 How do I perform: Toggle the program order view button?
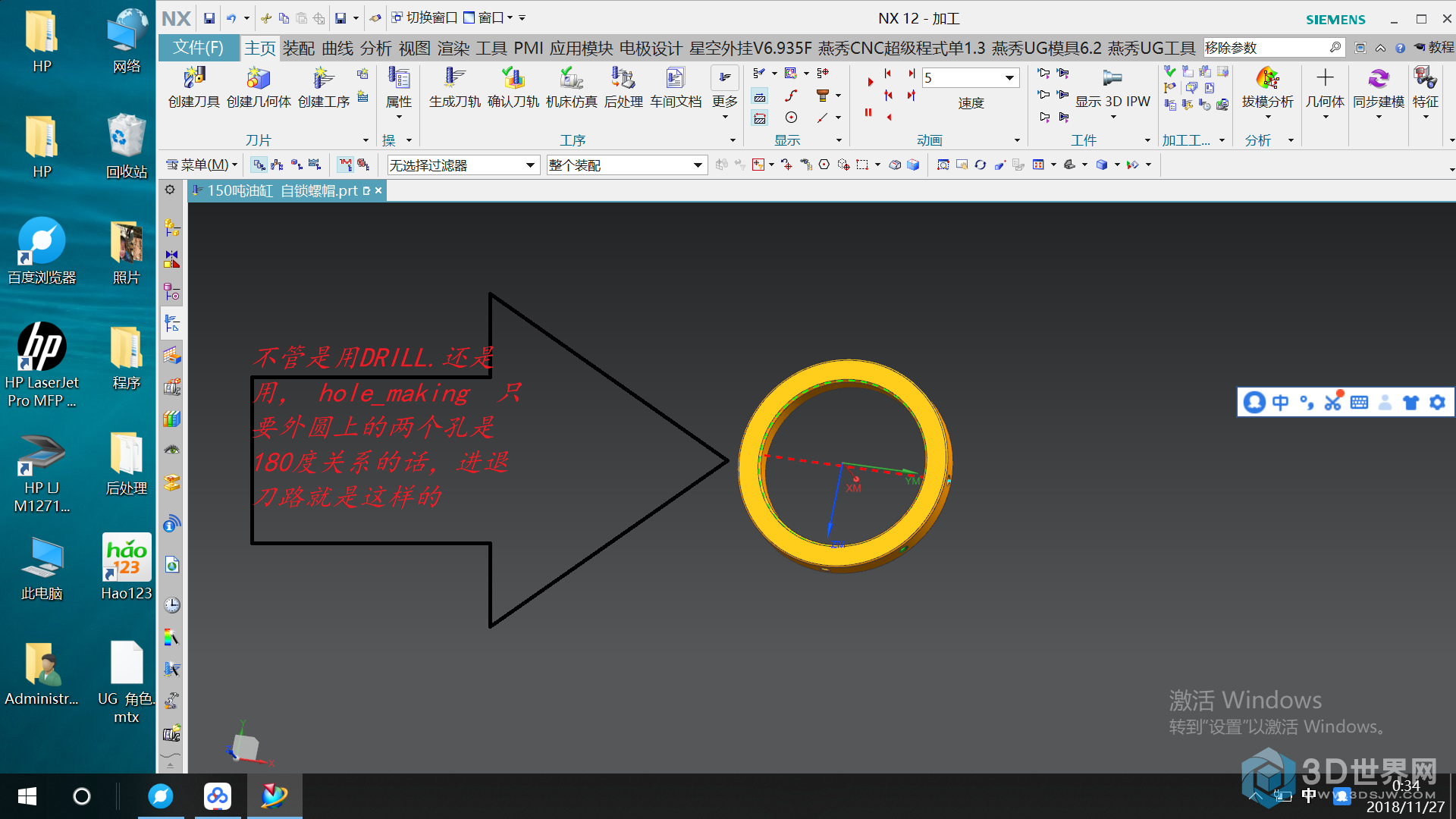(x=259, y=165)
